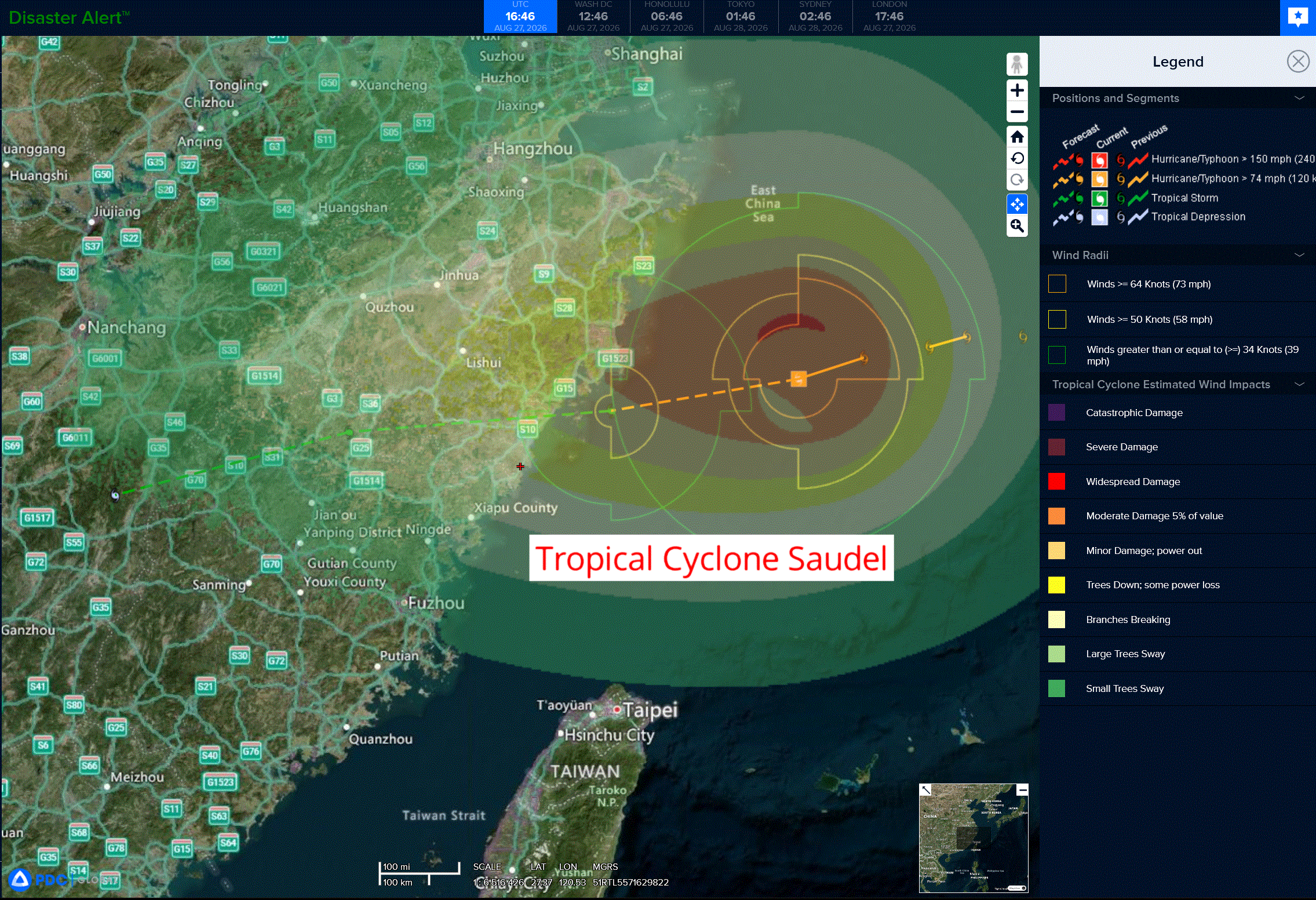Select the UTC clock tab
The image size is (1316, 900).
pos(520,17)
